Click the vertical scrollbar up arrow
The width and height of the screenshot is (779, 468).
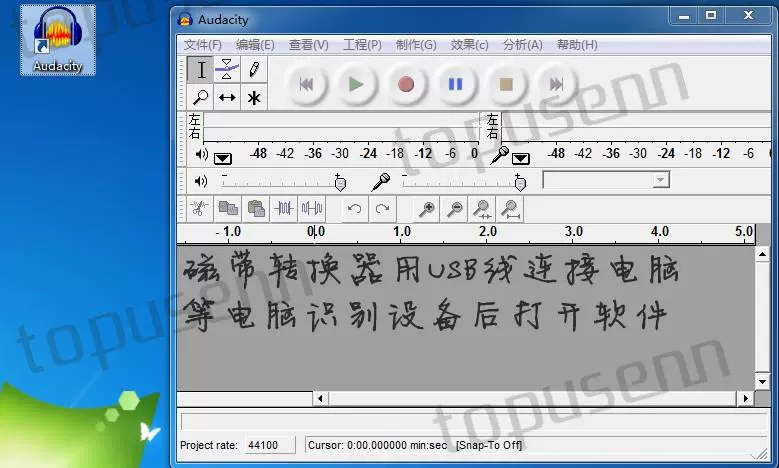tap(763, 255)
